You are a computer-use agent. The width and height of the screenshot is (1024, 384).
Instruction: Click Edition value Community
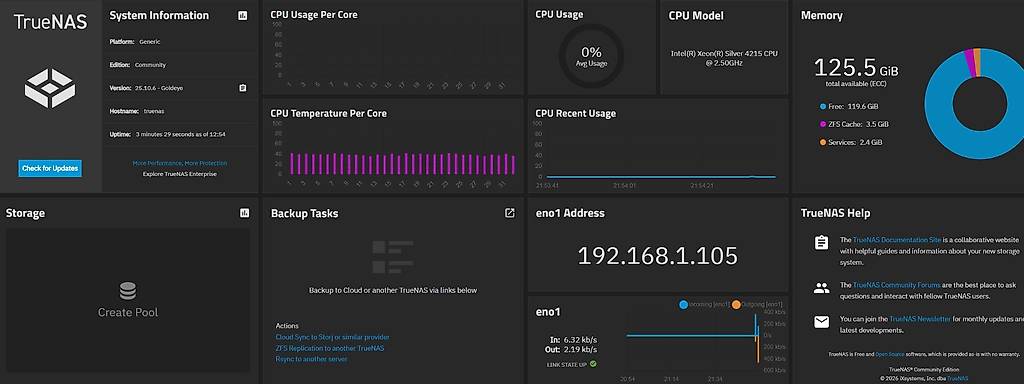(150, 65)
